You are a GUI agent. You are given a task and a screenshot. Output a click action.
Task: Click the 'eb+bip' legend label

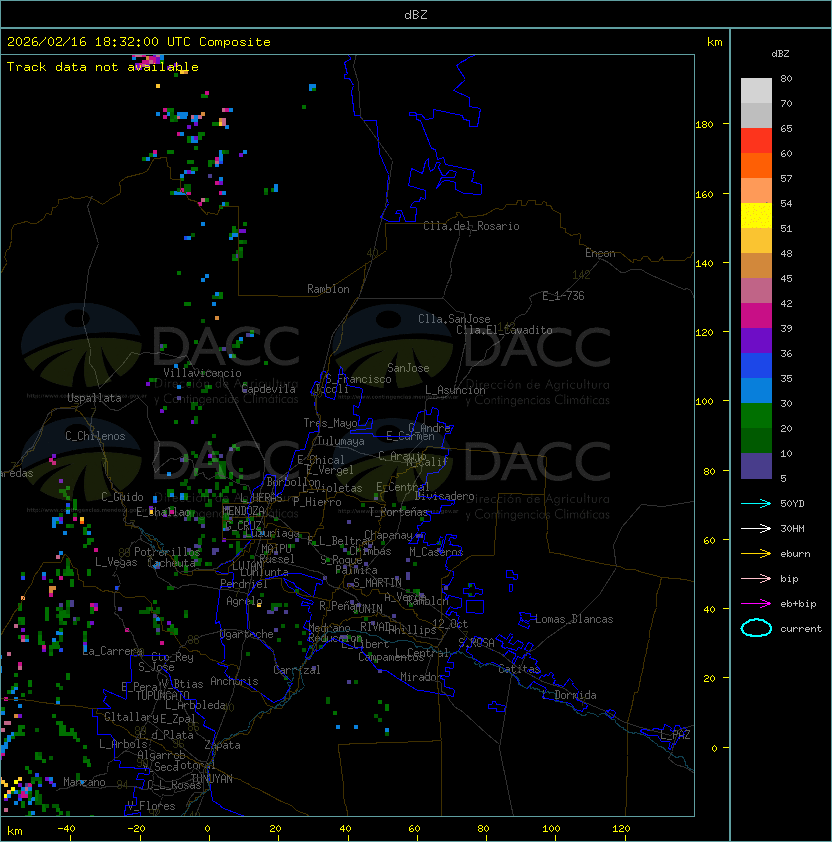798,604
